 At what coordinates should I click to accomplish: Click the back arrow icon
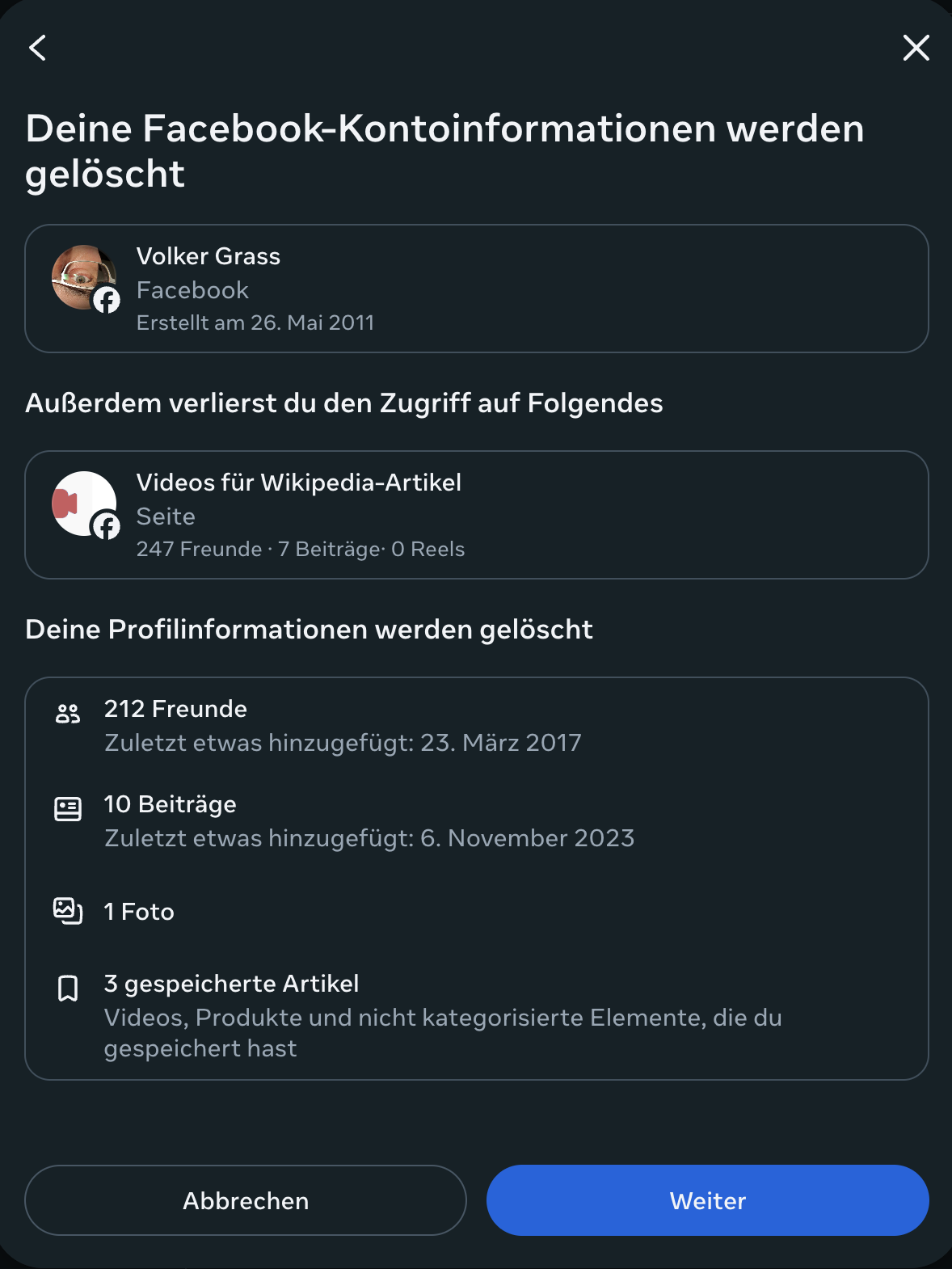38,48
